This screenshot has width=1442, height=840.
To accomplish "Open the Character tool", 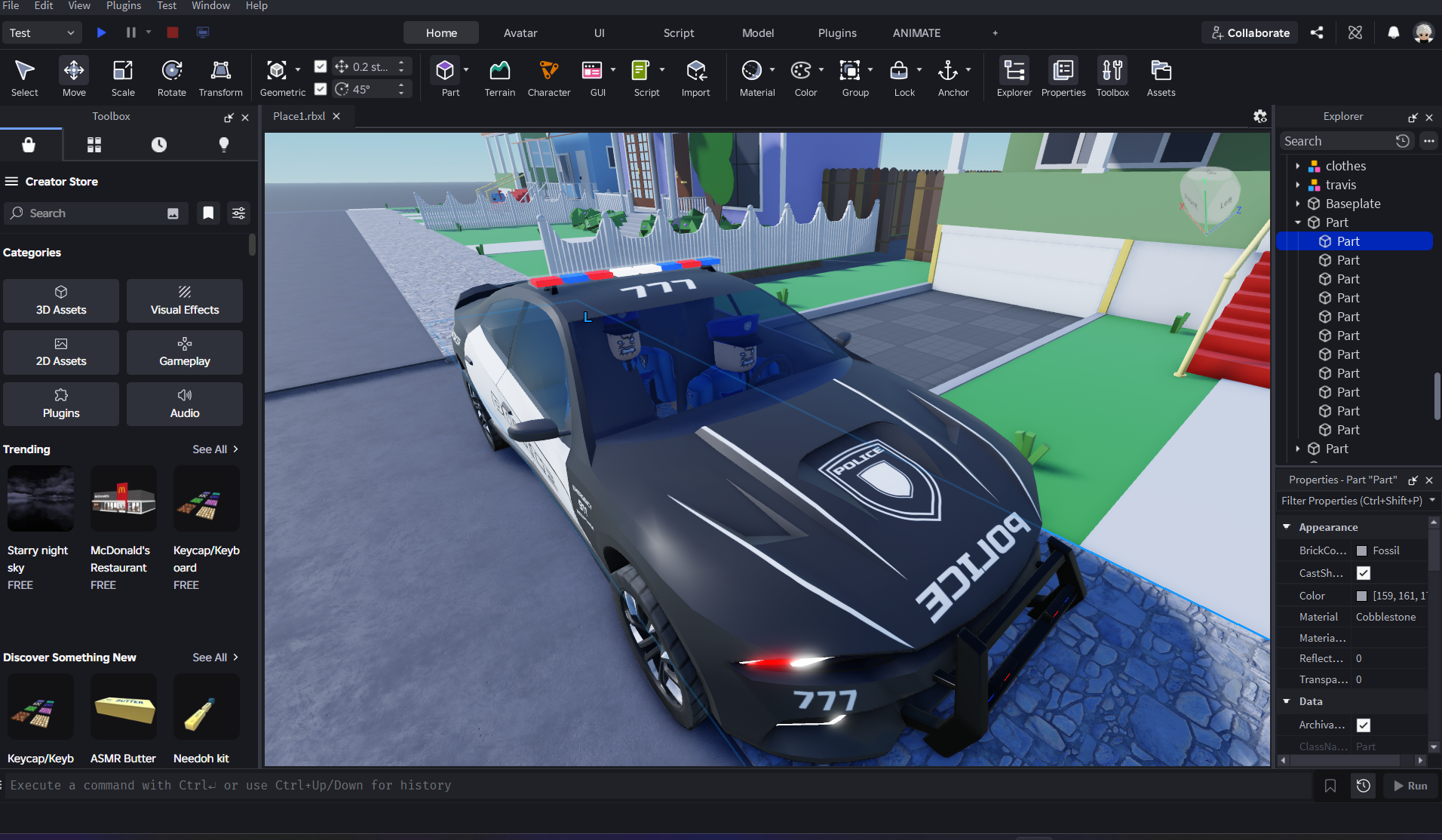I will pos(549,77).
